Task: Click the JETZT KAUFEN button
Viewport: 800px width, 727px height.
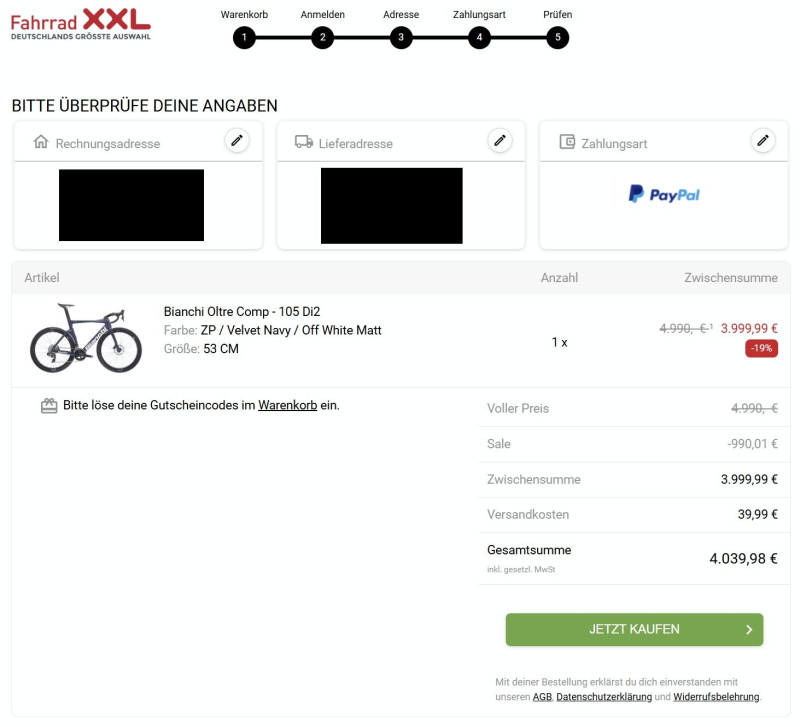Action: (634, 629)
